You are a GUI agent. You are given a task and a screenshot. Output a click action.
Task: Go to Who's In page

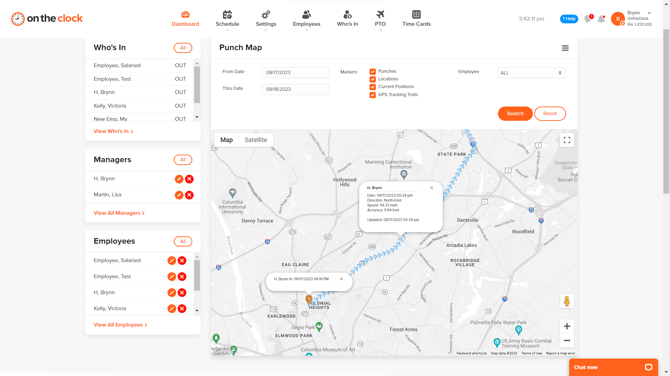coord(347,19)
